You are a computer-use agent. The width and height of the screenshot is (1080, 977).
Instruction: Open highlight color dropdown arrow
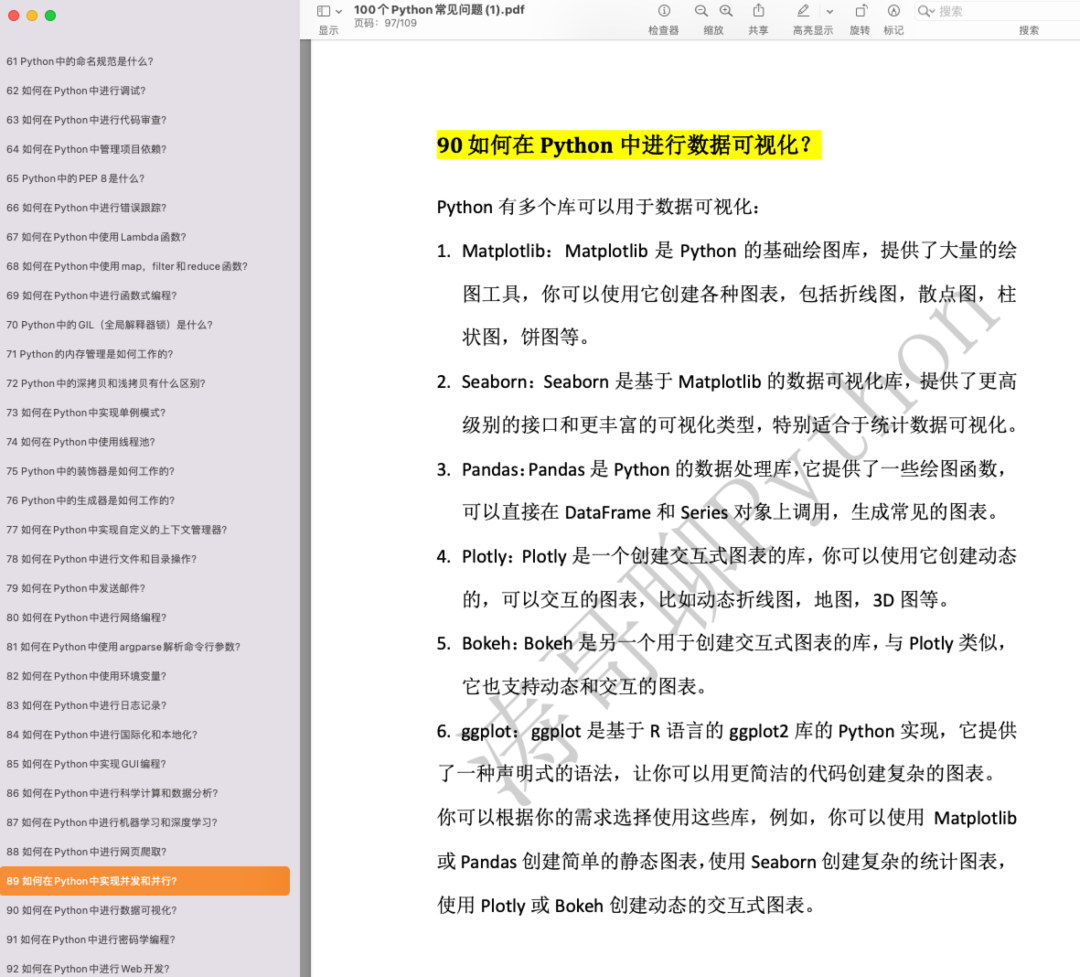[x=829, y=11]
